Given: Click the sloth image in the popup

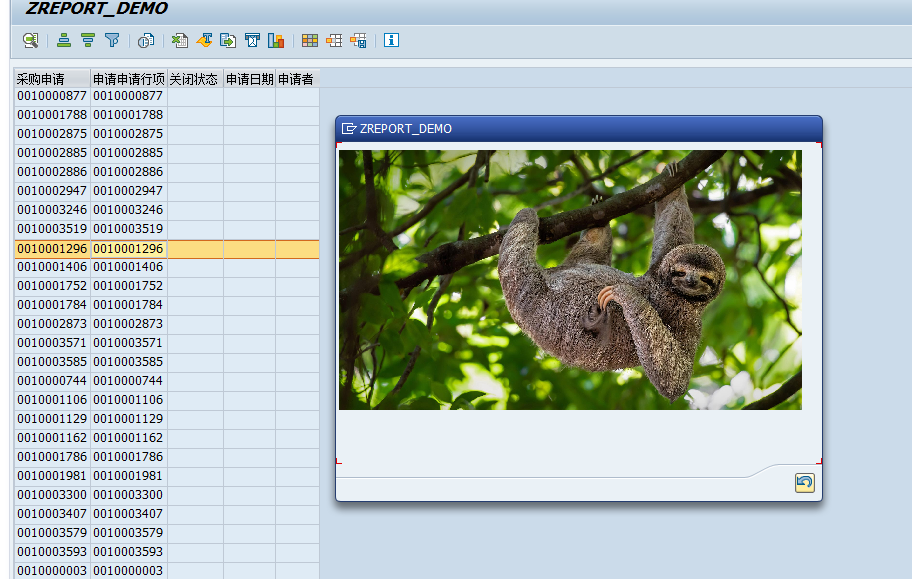Looking at the screenshot, I should pos(570,280).
